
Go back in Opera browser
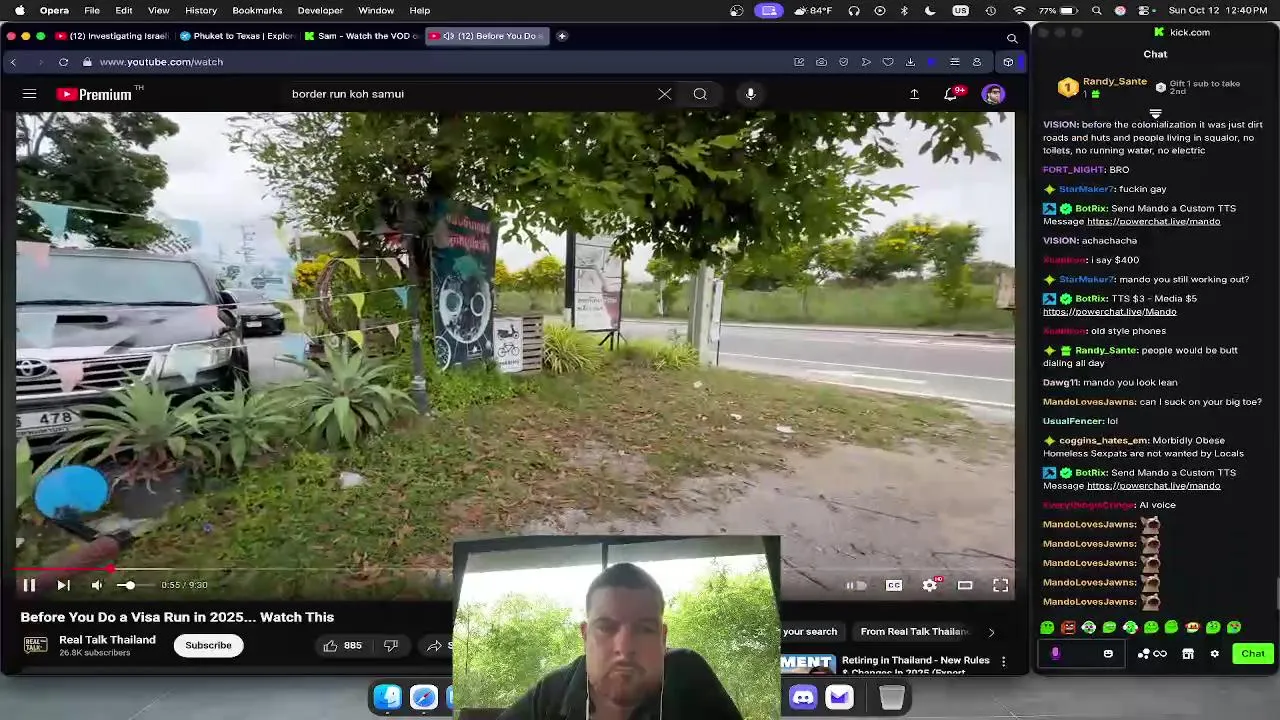point(13,62)
